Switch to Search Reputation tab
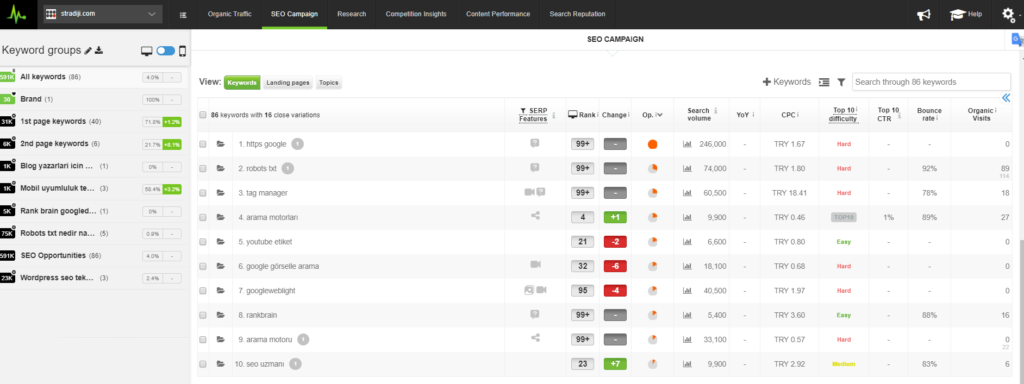 pyautogui.click(x=577, y=14)
